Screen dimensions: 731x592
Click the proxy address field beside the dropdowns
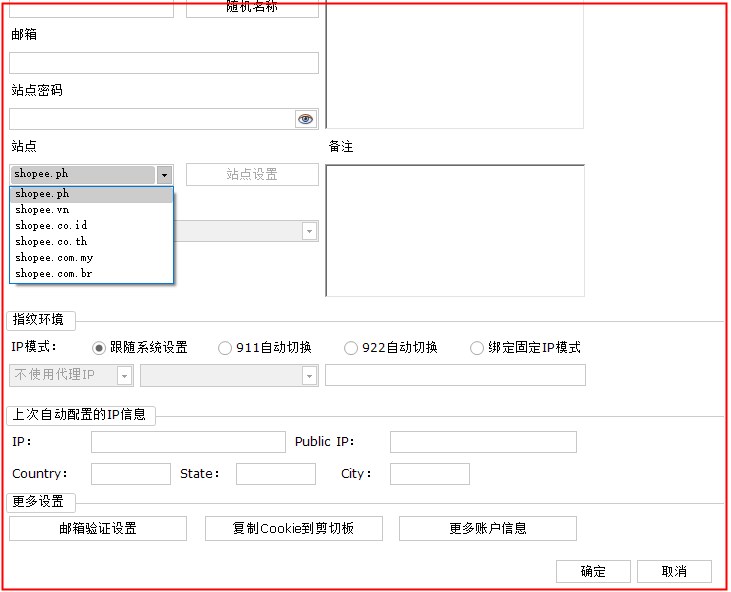(455, 375)
